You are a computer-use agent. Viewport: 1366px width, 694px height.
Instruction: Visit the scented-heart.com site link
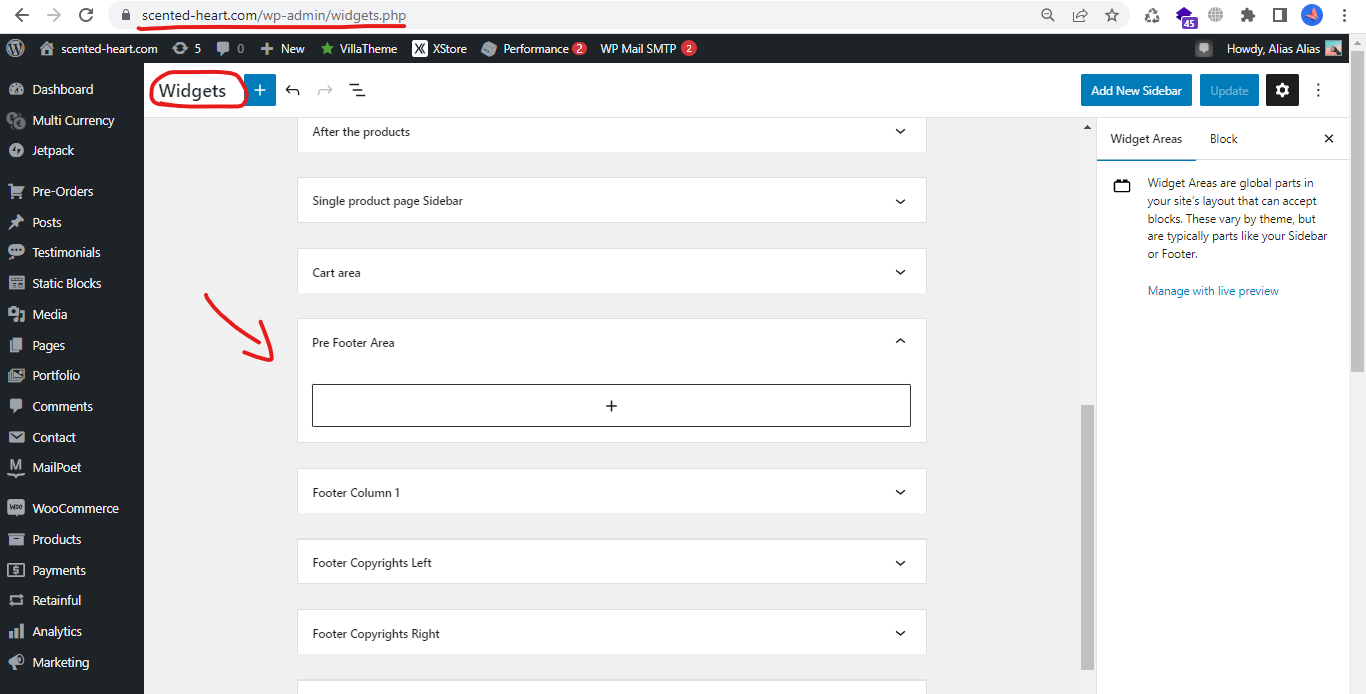(x=98, y=48)
